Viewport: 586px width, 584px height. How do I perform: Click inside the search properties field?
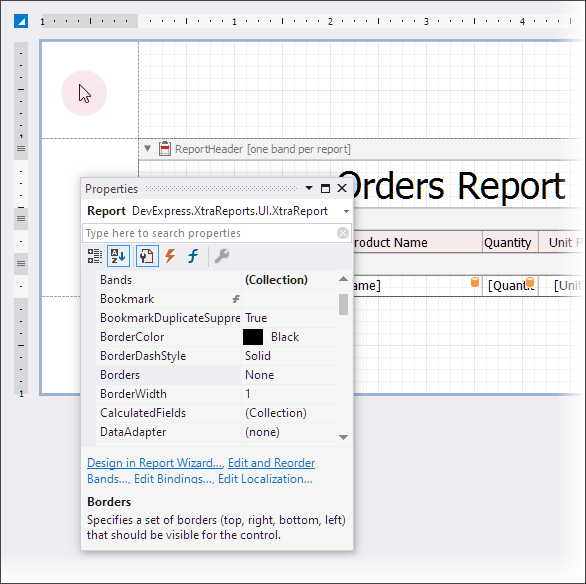[x=209, y=233]
